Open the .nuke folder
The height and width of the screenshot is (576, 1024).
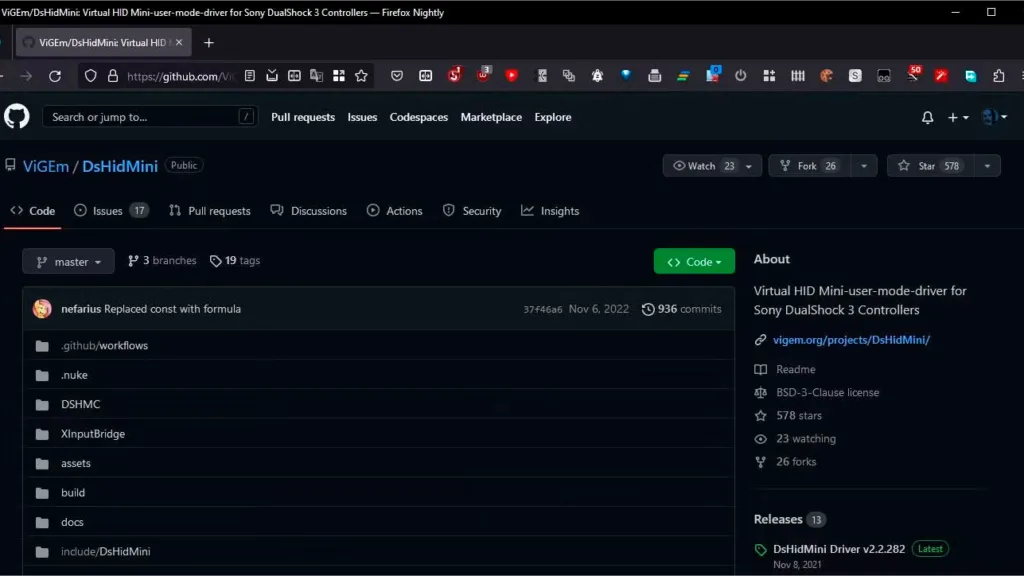coord(74,375)
